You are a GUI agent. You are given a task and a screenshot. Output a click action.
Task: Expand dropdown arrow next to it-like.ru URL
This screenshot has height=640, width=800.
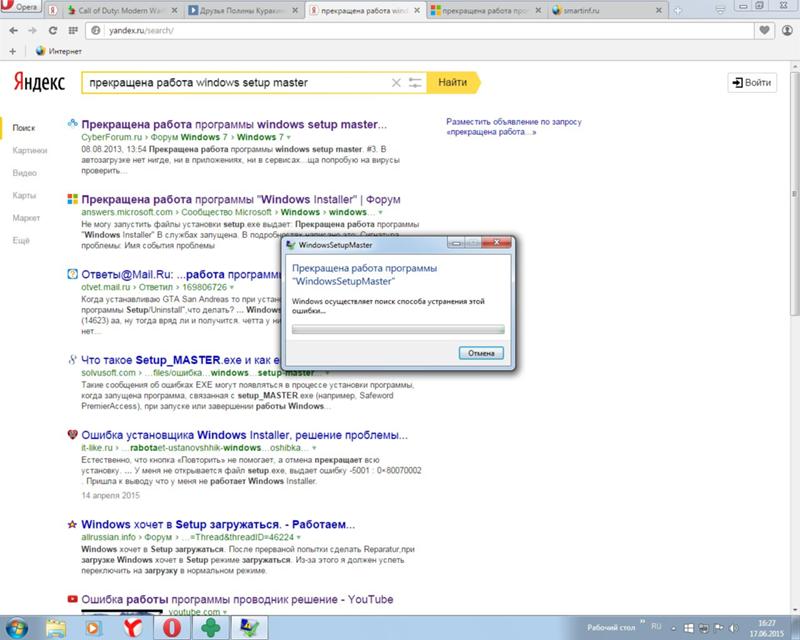pos(314,448)
